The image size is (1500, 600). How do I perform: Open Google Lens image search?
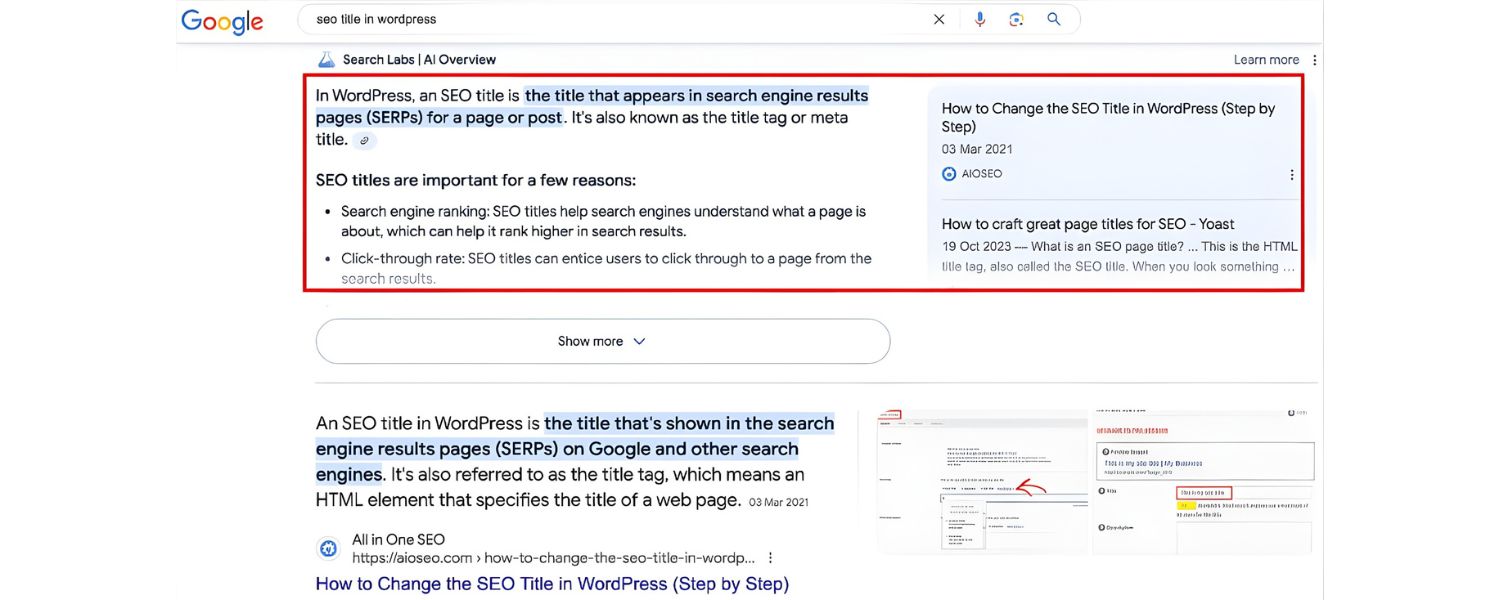point(1016,18)
